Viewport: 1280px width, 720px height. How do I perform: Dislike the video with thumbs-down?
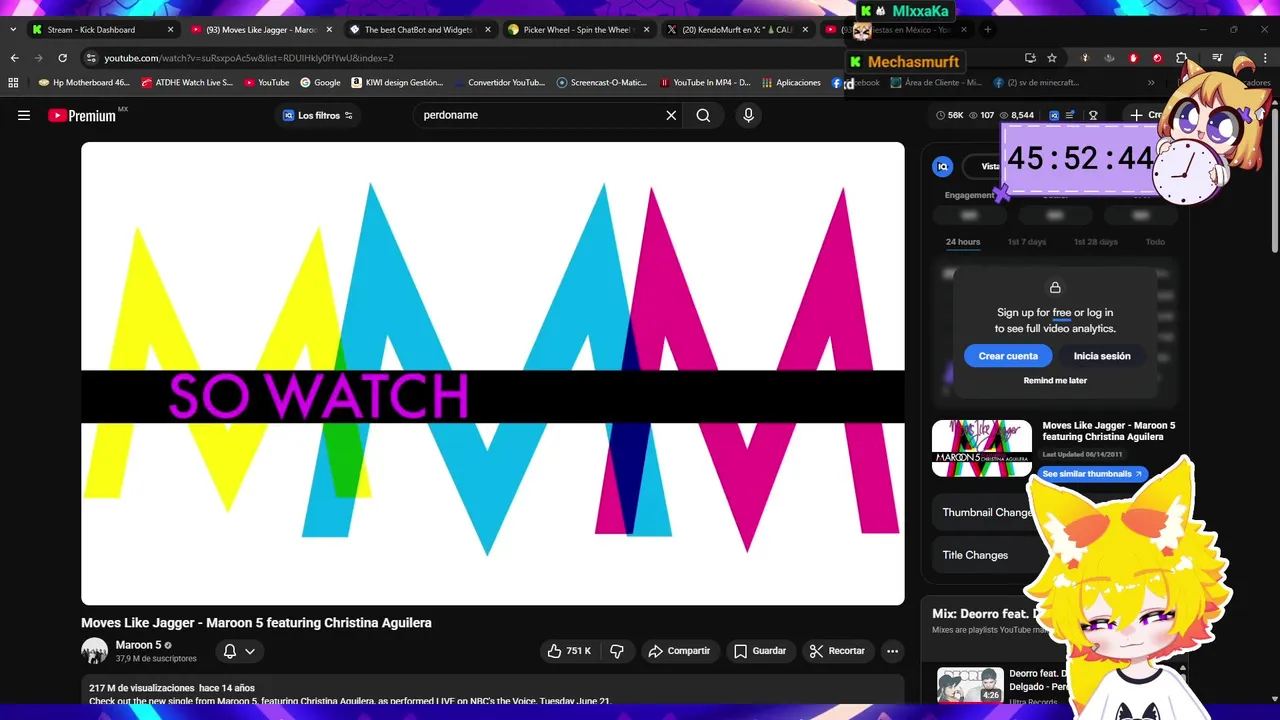(617, 651)
